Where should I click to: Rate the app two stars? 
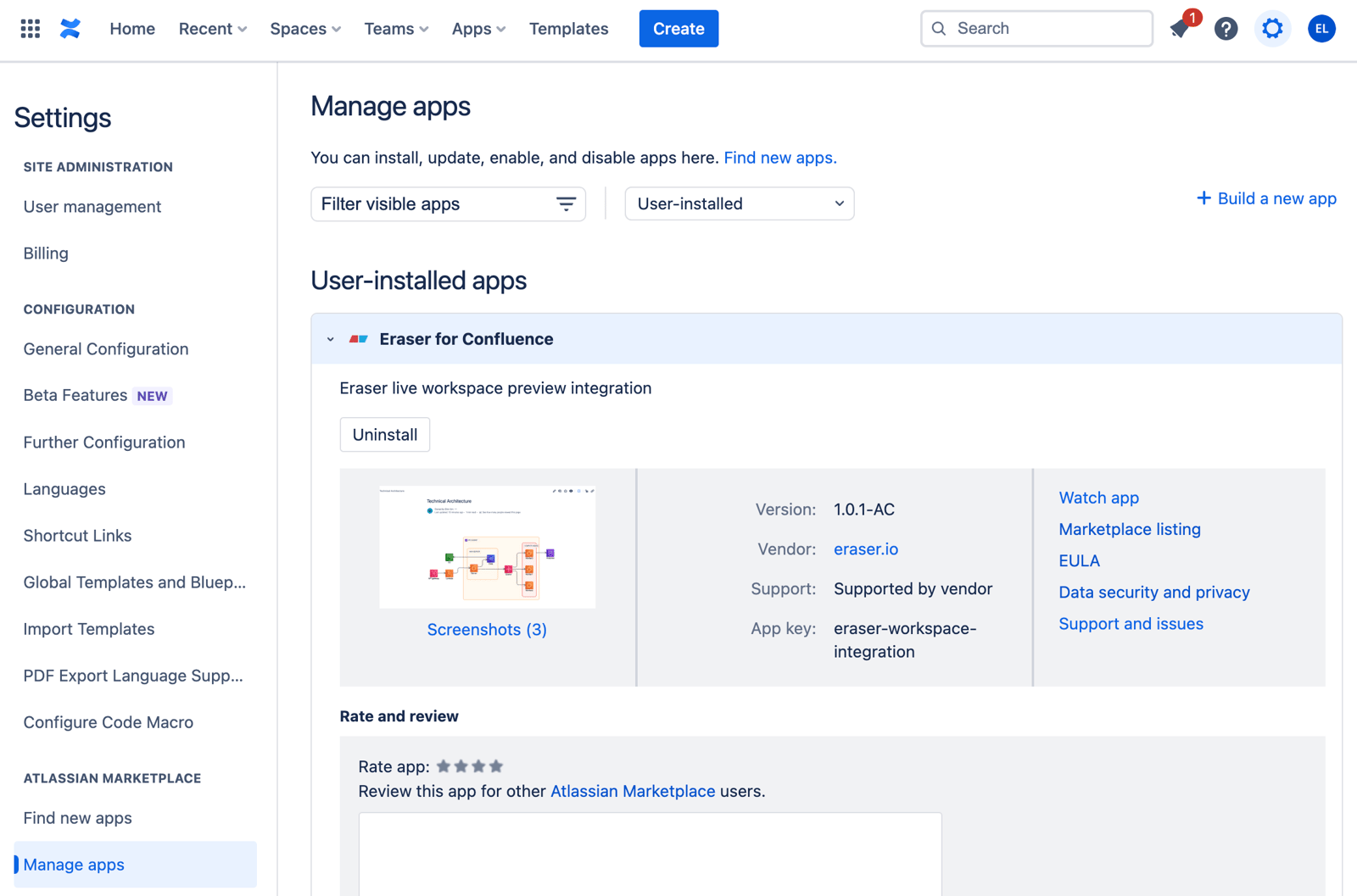click(x=461, y=766)
